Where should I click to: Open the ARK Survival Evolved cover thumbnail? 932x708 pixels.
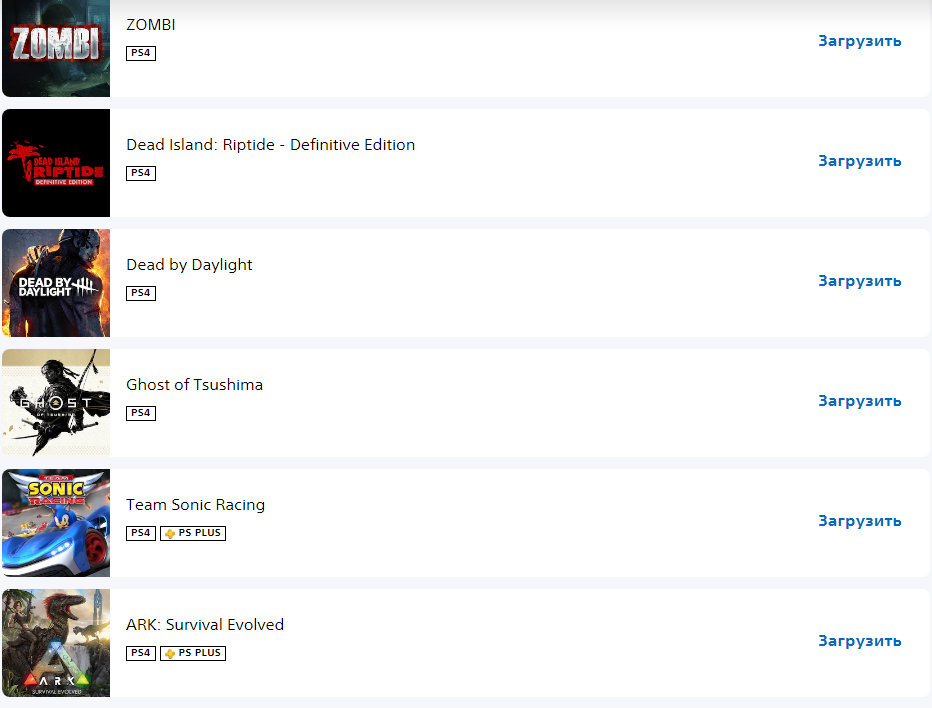pos(56,643)
